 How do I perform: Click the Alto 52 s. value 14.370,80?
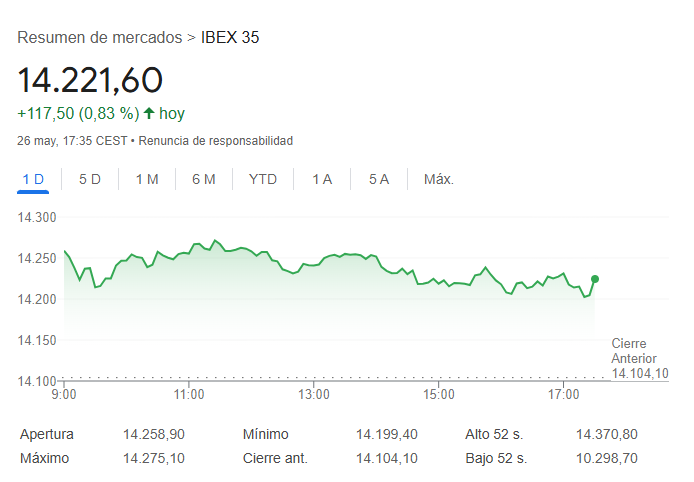[606, 435]
